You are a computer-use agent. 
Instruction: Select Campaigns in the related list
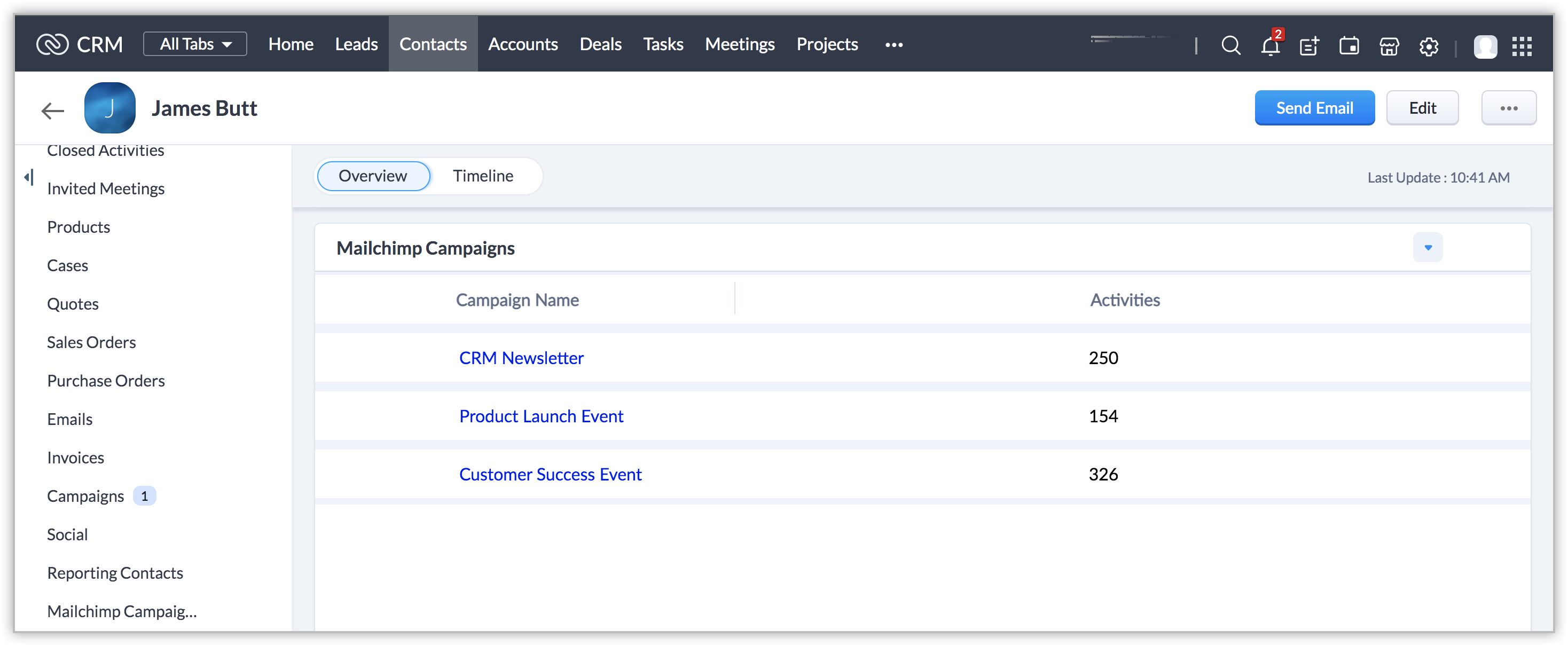86,497
